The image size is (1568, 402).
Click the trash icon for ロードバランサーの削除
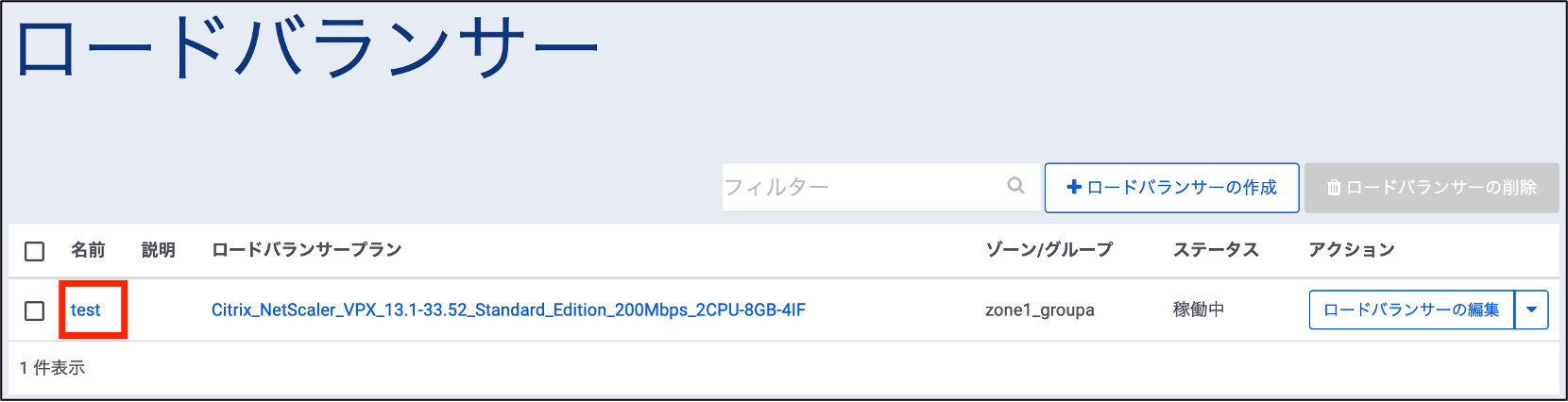click(x=1334, y=188)
